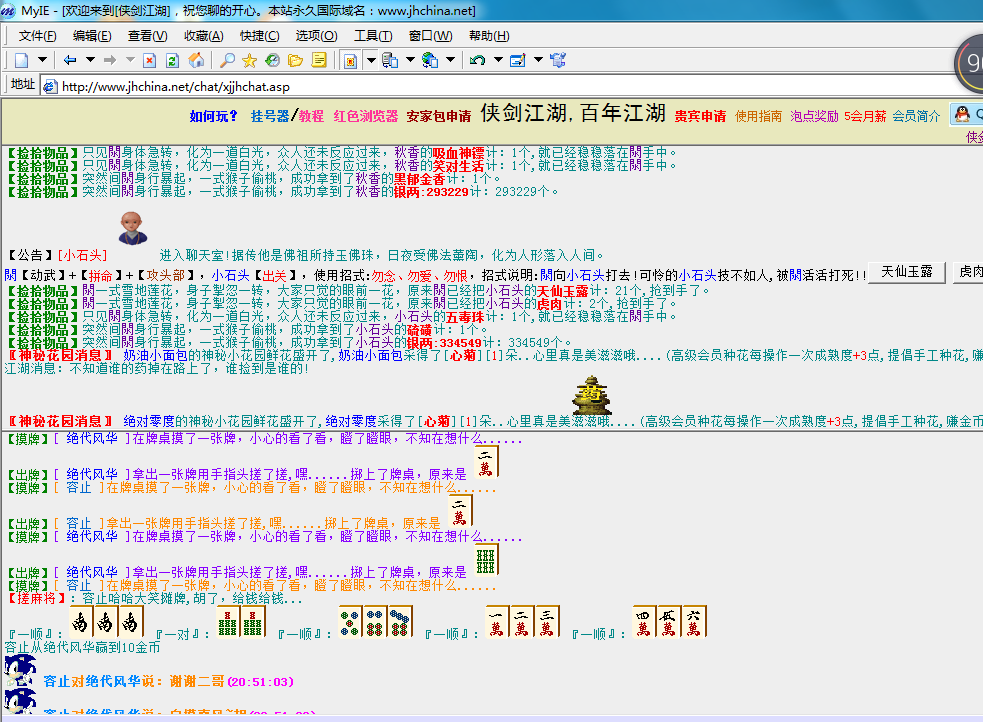This screenshot has height=722, width=983.
Task: Toggle the popup filter page icon
Action: (x=350, y=60)
